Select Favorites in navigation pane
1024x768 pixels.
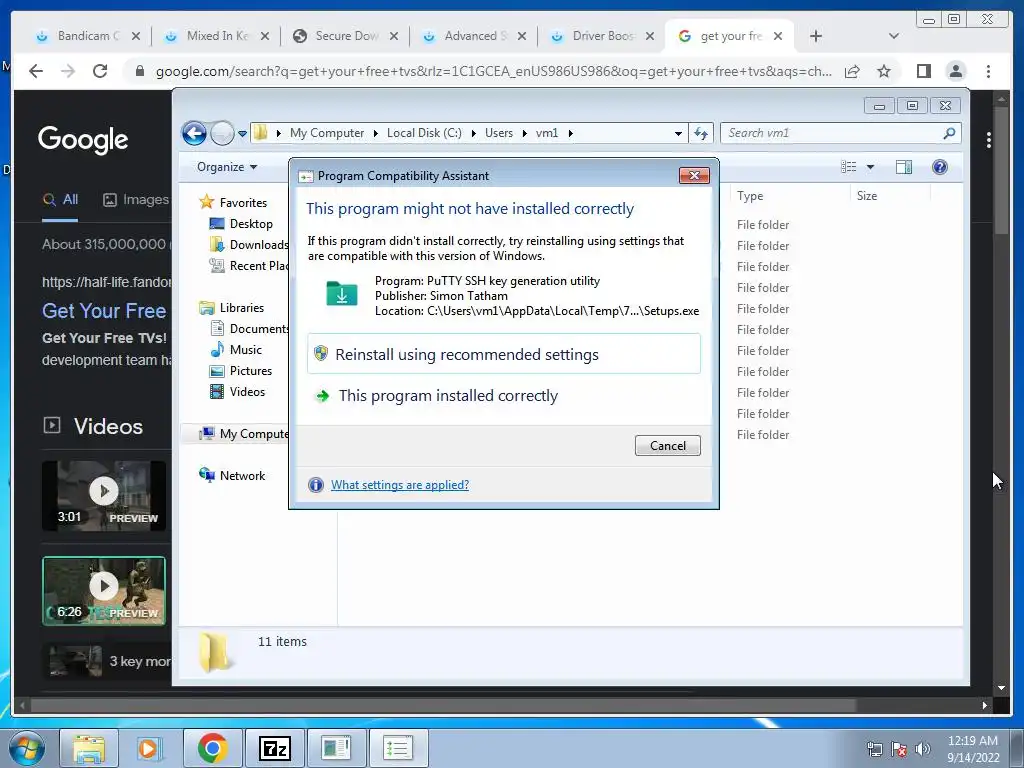(x=233, y=202)
